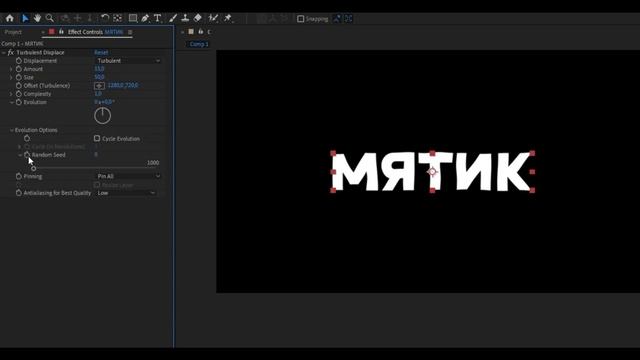Screen dimensions: 640x360
Task: Collapse the Random Seed property
Action: [20, 155]
